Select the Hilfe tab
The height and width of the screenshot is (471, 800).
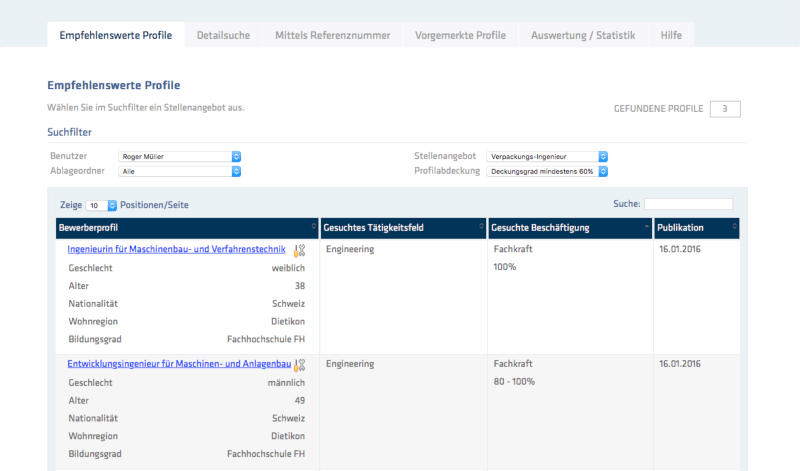pyautogui.click(x=671, y=35)
